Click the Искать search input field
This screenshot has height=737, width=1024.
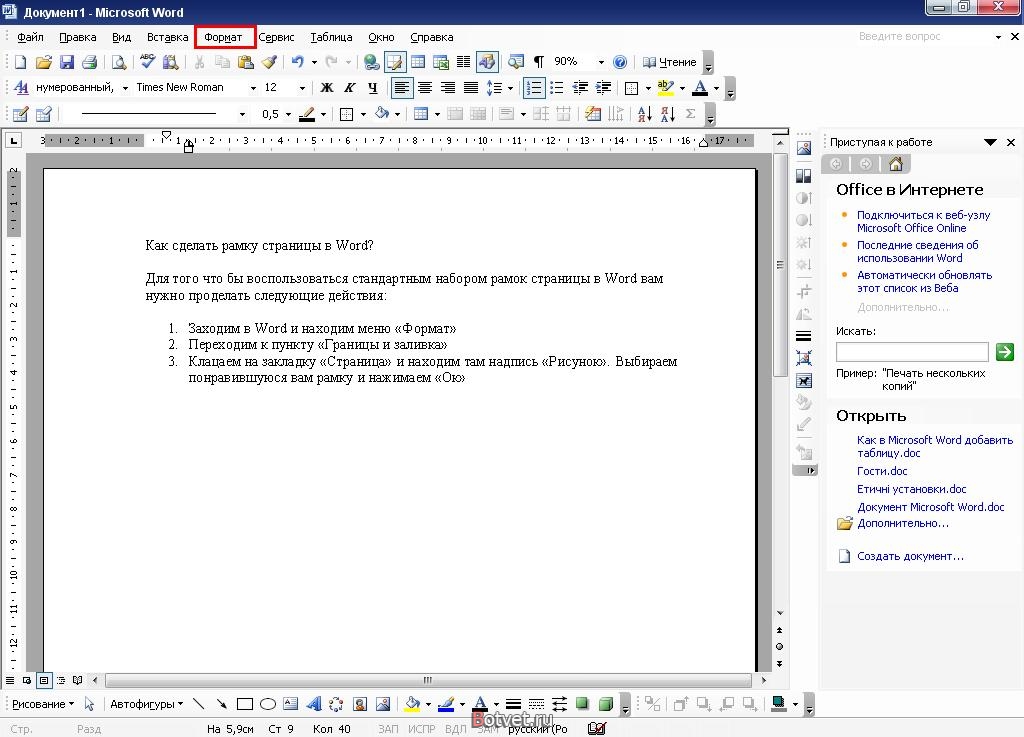point(912,352)
